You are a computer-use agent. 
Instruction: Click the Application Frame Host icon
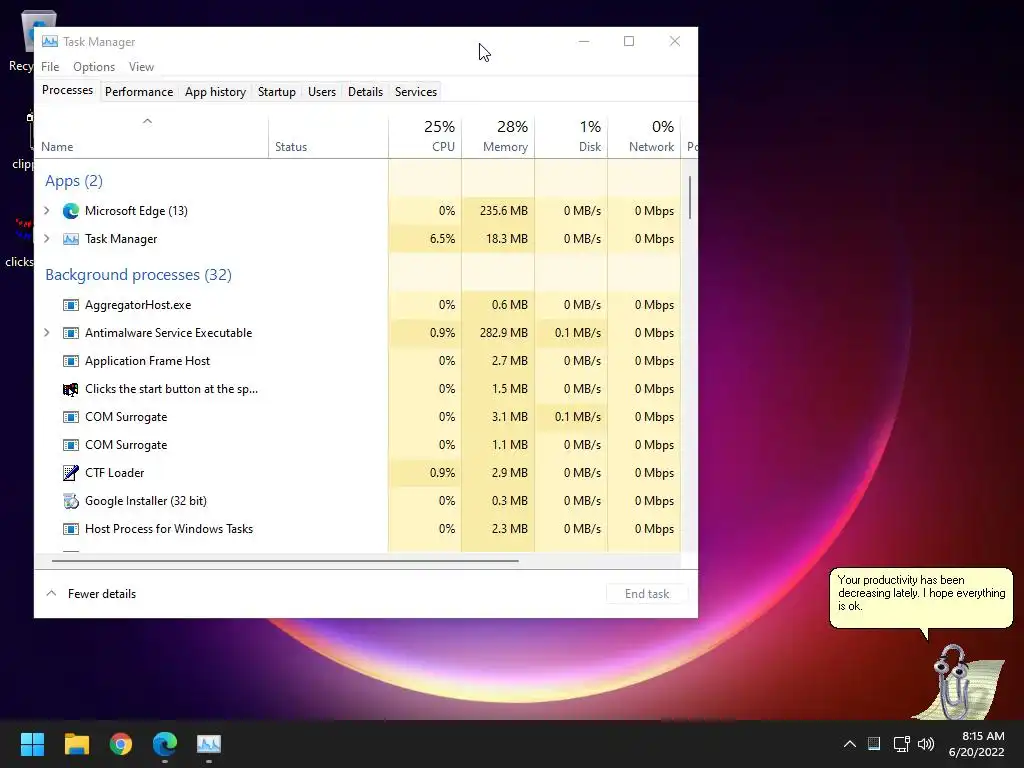click(x=71, y=361)
